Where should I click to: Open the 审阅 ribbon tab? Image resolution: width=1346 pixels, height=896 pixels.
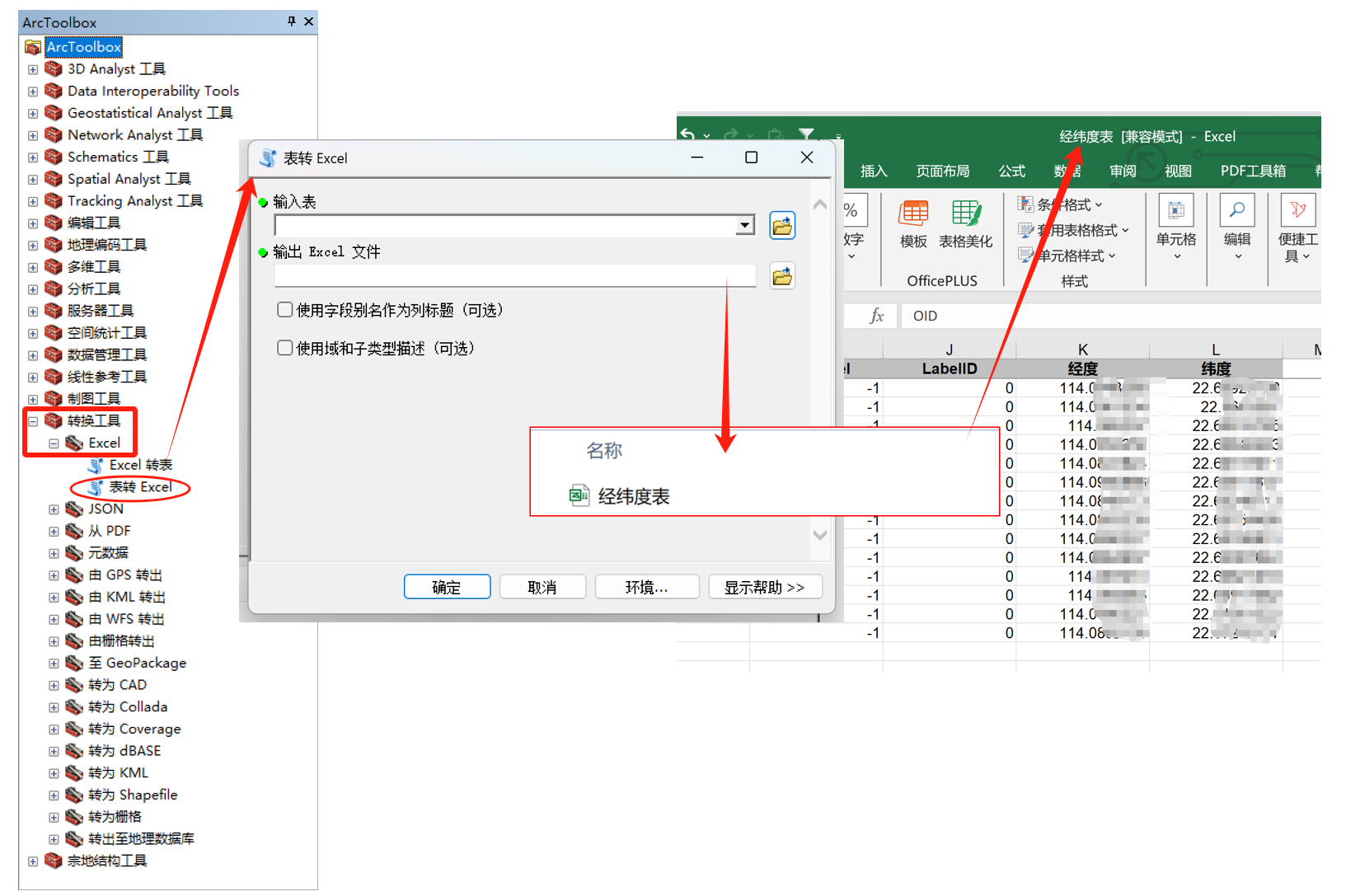1123,171
